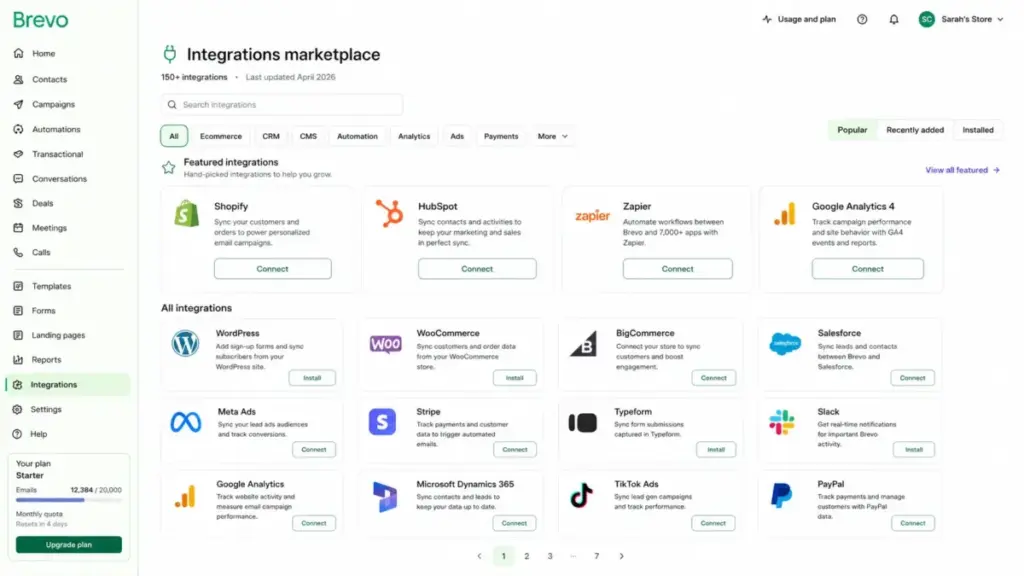
Task: Filter by Ads category
Action: click(x=457, y=136)
